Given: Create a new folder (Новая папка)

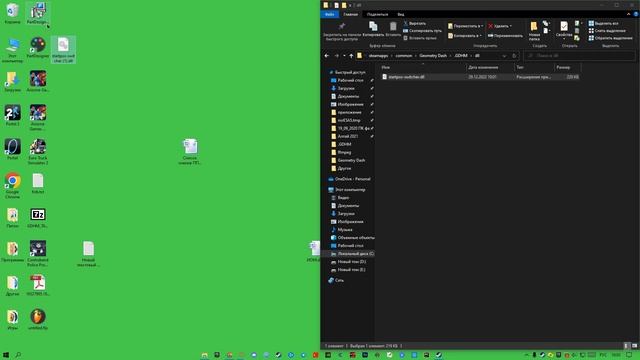Looking at the screenshot, I should [534, 31].
